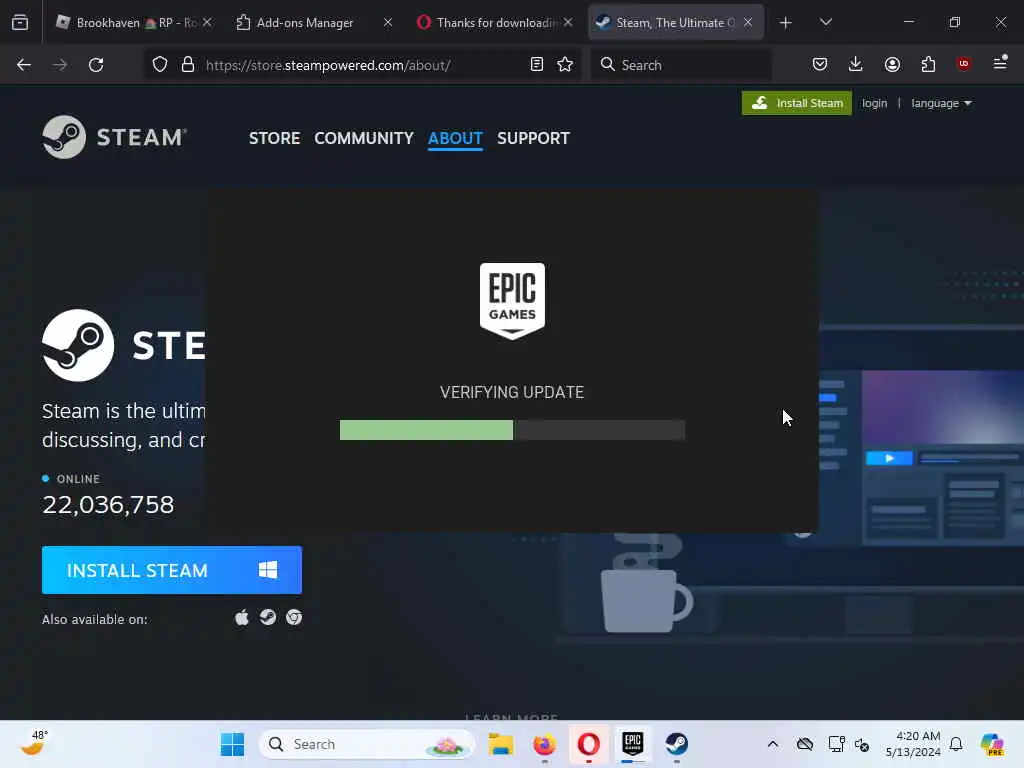Open the Firefox downloads panel
Image resolution: width=1024 pixels, height=768 pixels.
pyautogui.click(x=856, y=64)
